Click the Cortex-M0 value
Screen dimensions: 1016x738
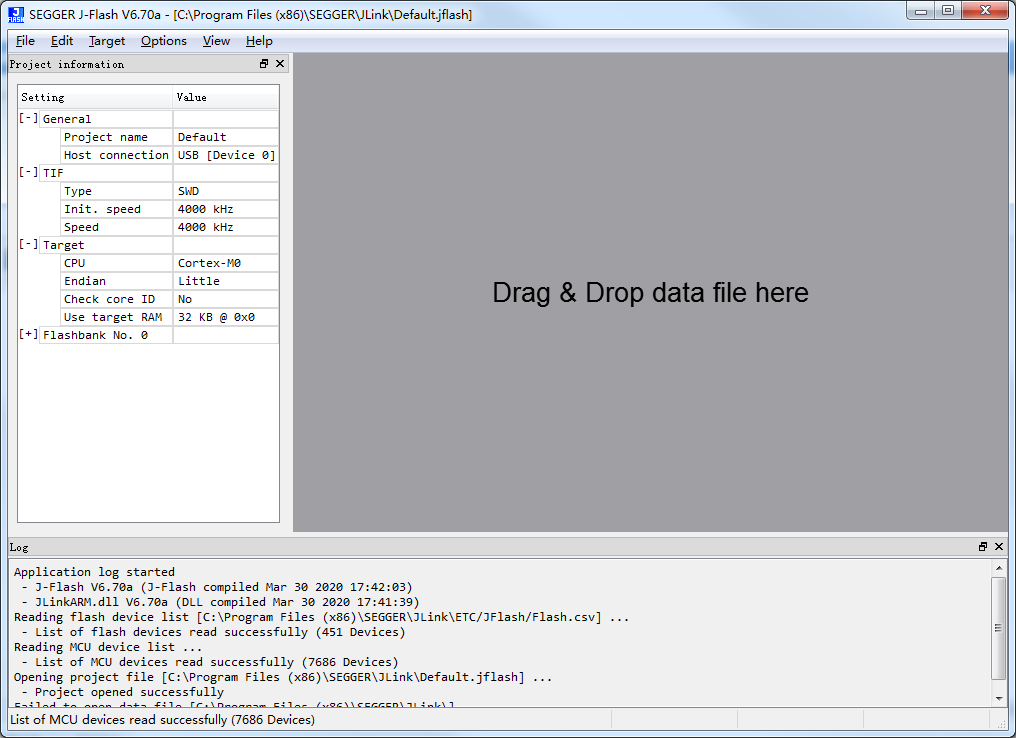click(x=226, y=263)
